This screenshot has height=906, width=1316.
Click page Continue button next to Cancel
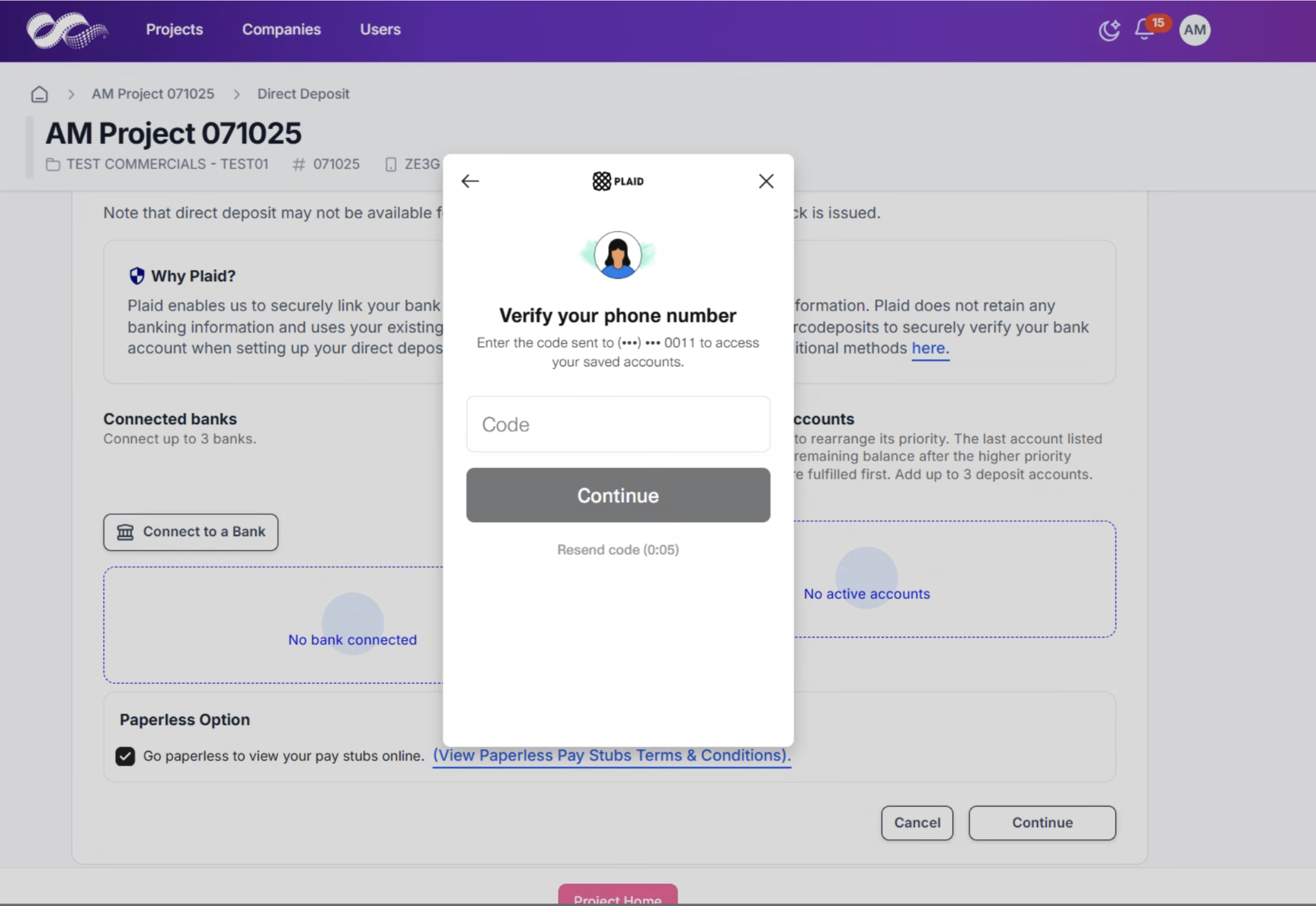(x=1042, y=822)
